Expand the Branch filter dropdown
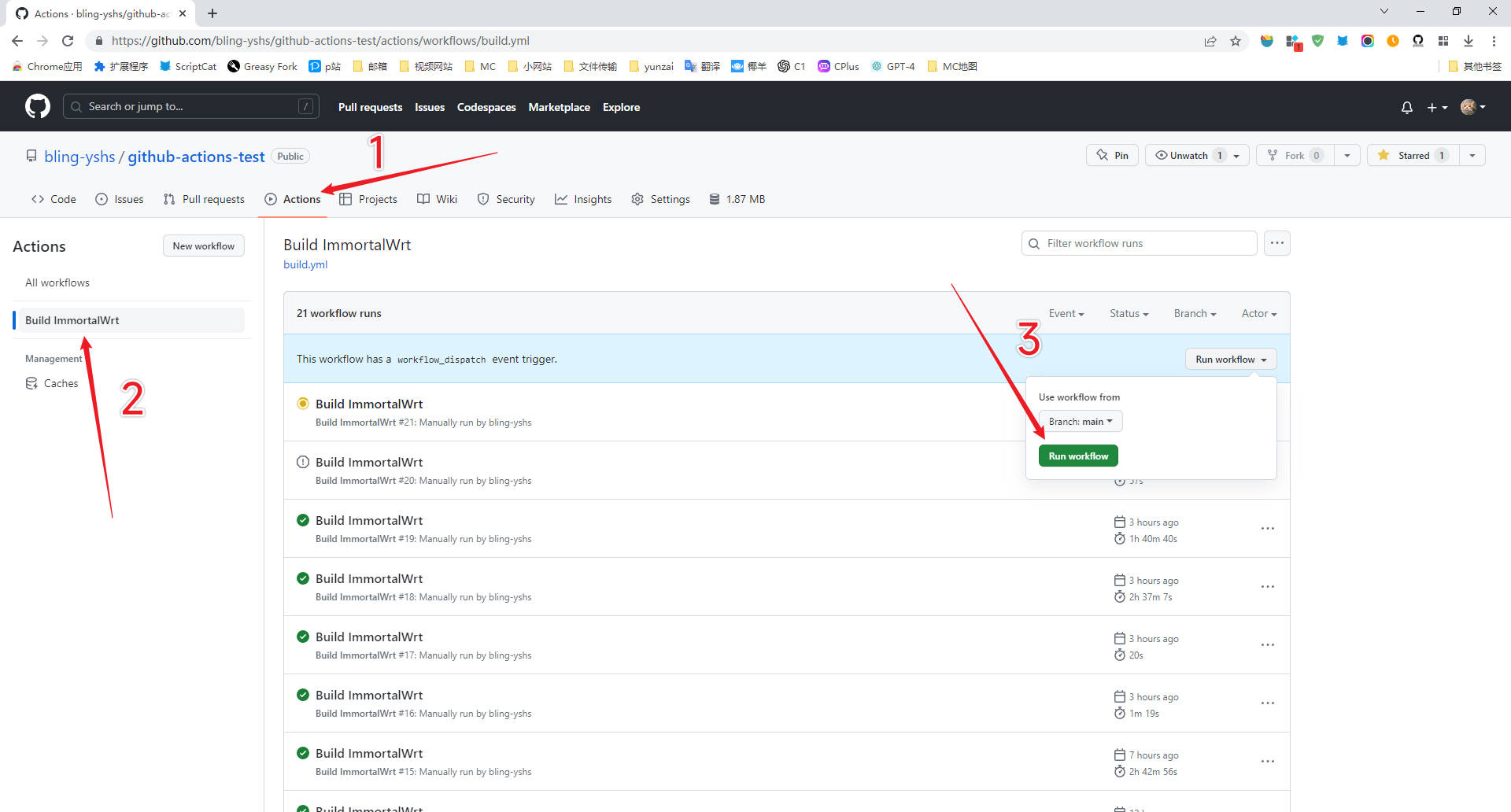The width and height of the screenshot is (1511, 812). (x=1195, y=313)
